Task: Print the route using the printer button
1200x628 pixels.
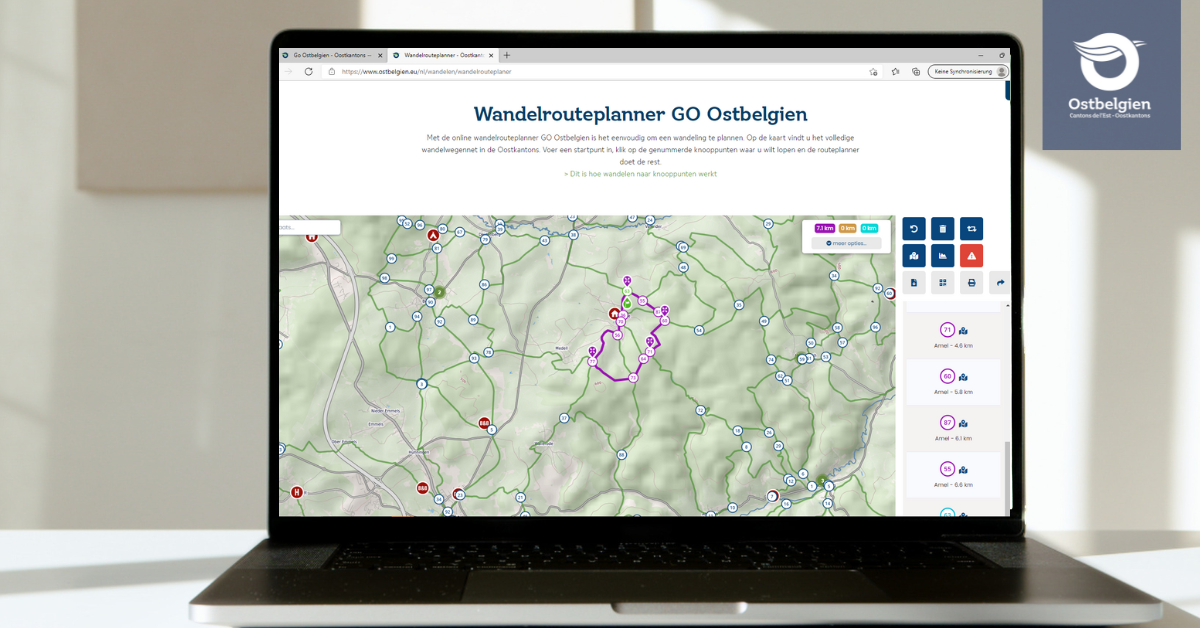Action: 971,283
